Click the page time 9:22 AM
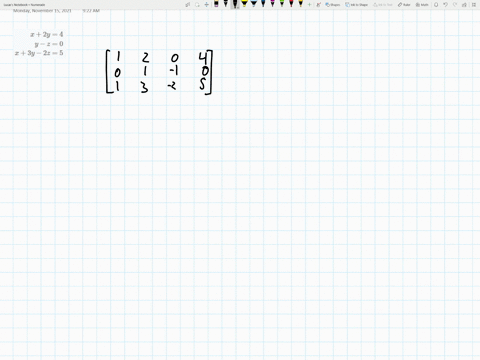 pos(91,11)
